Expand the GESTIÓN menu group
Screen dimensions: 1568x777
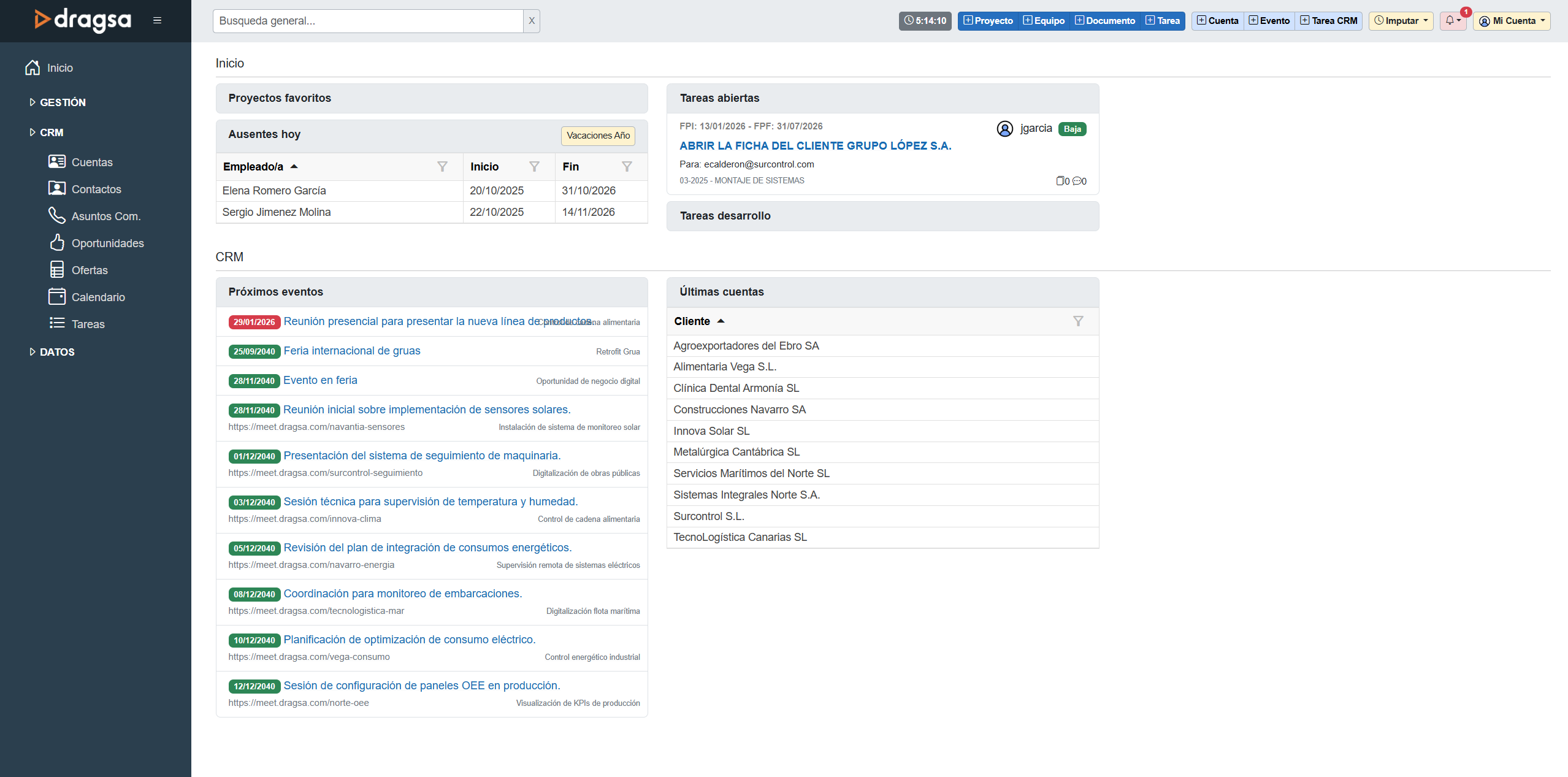tap(62, 102)
